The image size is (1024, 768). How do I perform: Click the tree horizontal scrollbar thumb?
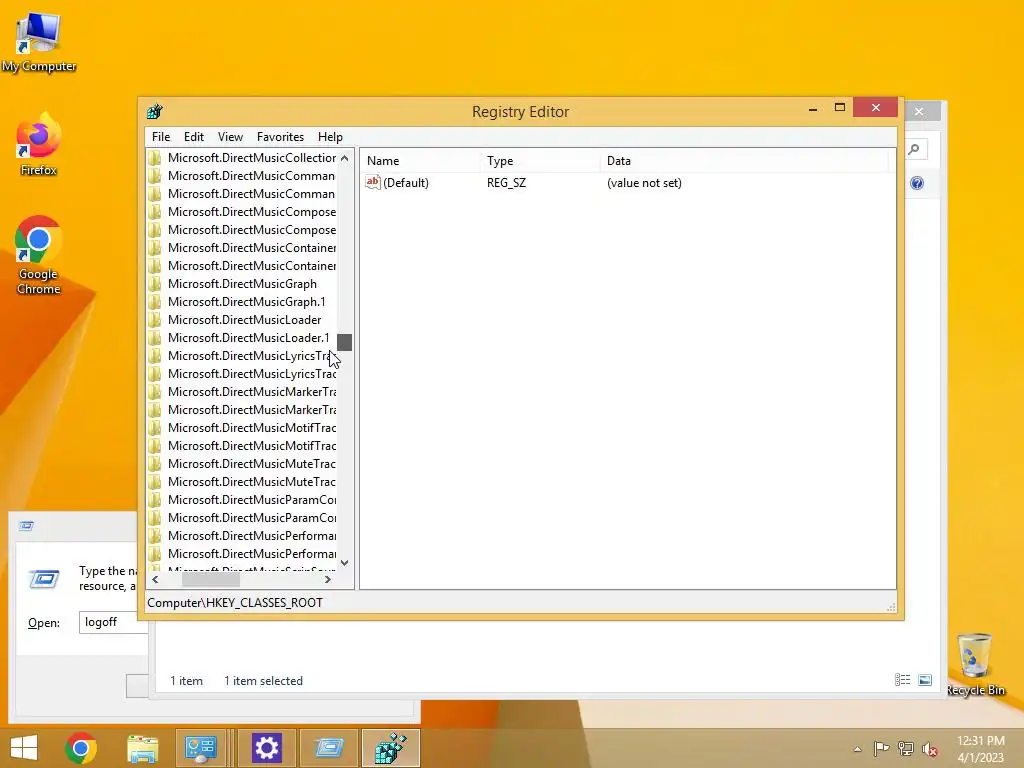(x=210, y=579)
